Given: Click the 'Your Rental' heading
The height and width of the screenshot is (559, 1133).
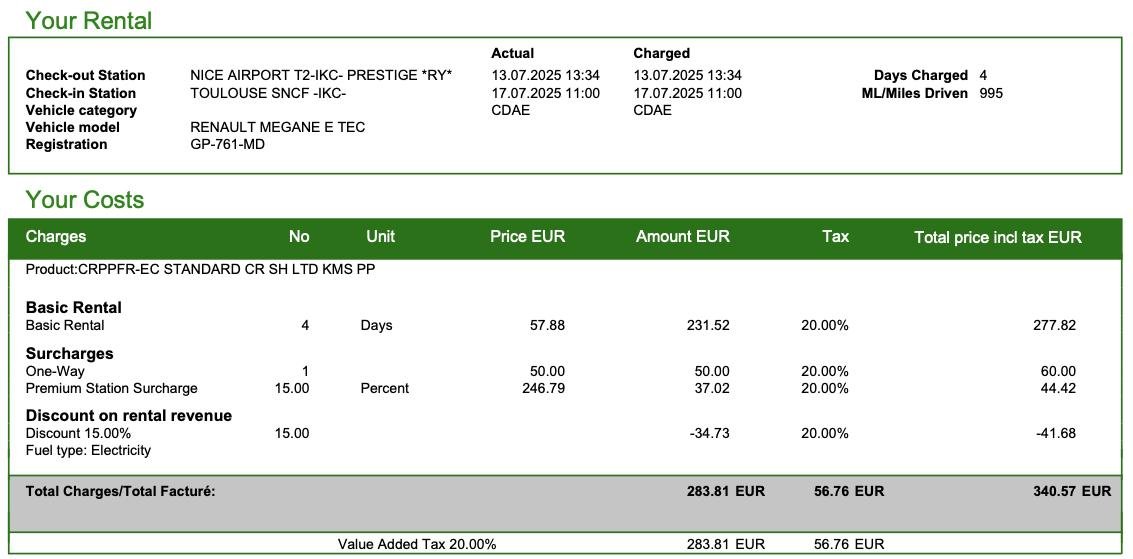Looking at the screenshot, I should pyautogui.click(x=89, y=20).
